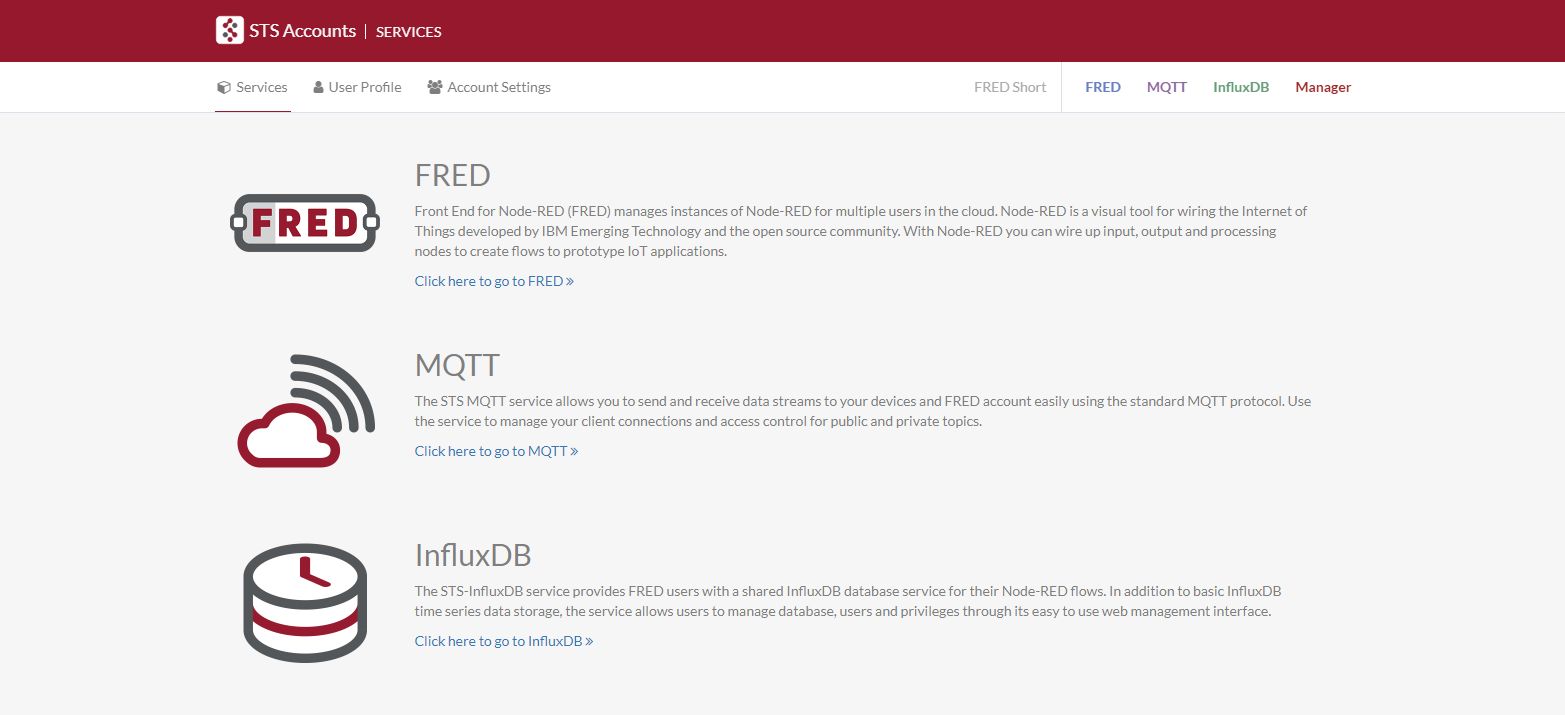1565x715 pixels.
Task: Click the Manager navigation link
Action: [x=1323, y=87]
